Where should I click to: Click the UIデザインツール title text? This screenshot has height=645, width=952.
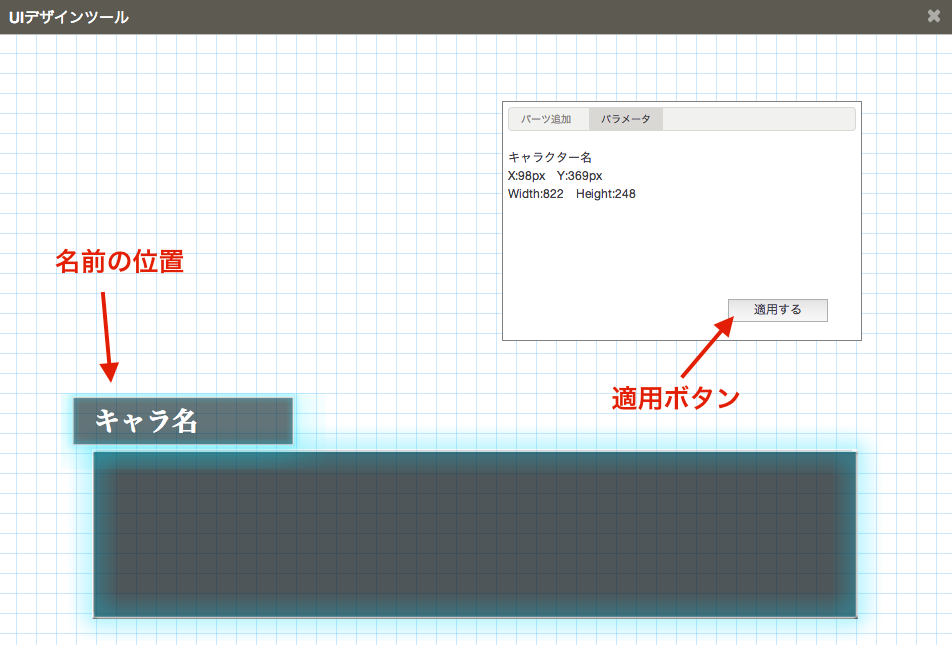pos(68,17)
